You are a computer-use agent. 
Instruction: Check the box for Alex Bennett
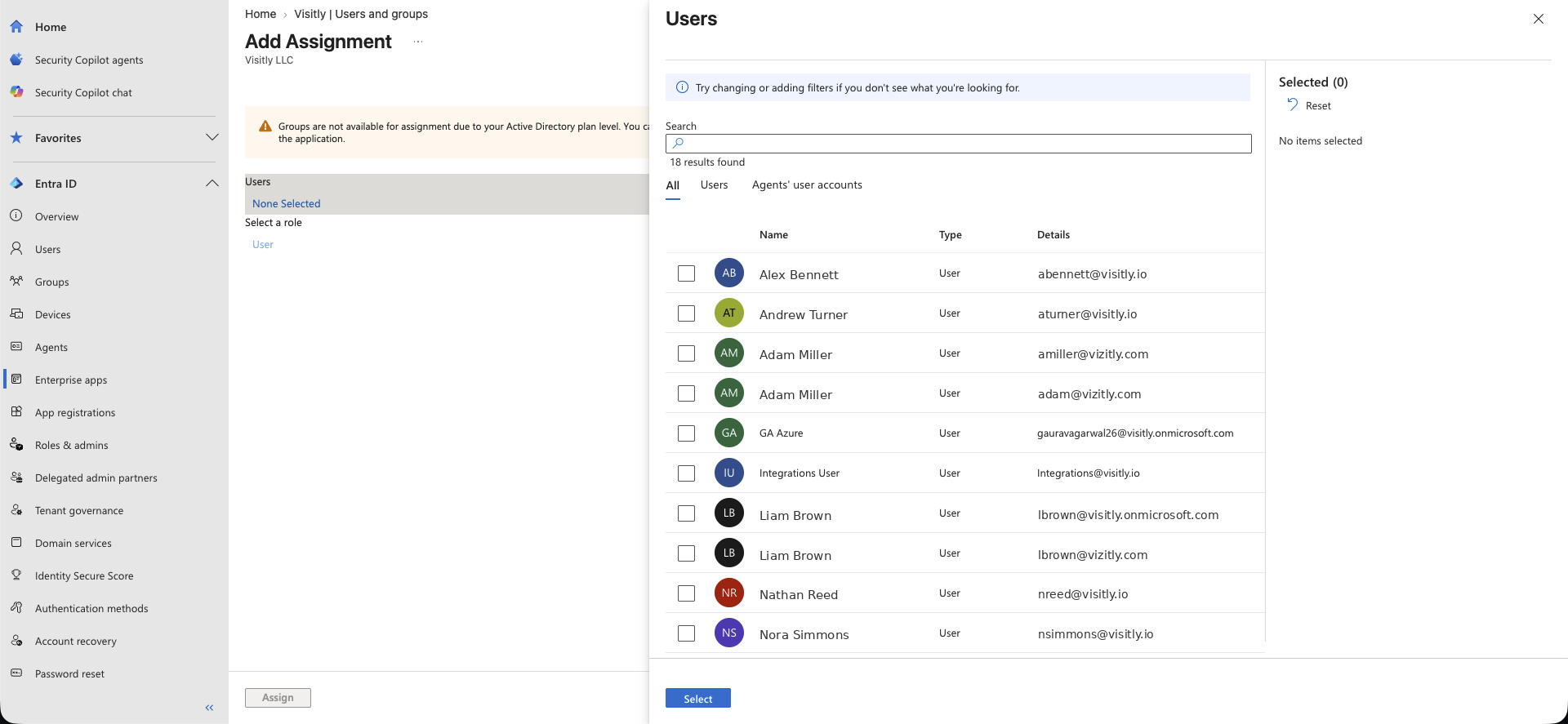[686, 273]
